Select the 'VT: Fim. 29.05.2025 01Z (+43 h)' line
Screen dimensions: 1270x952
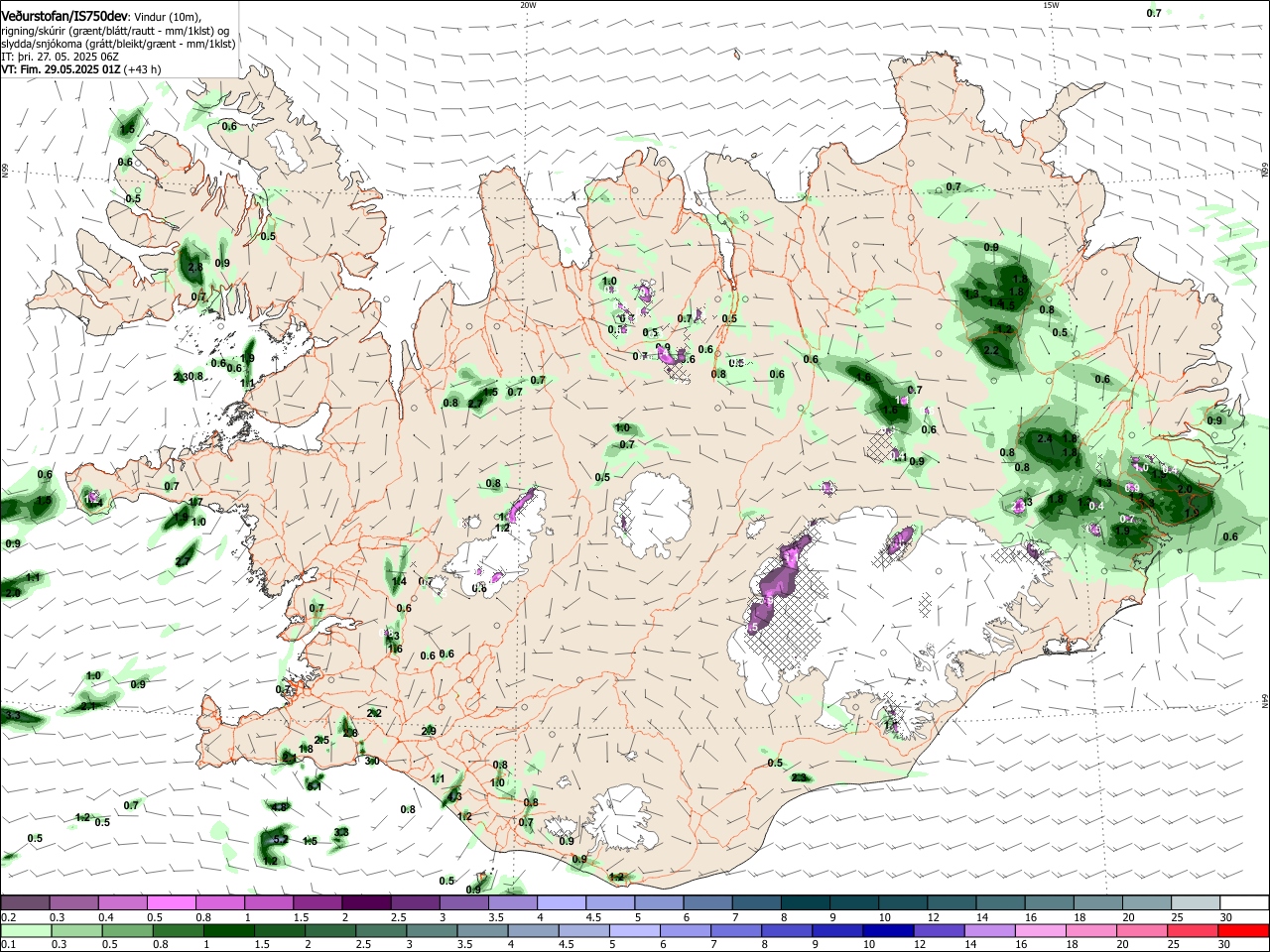[81, 70]
